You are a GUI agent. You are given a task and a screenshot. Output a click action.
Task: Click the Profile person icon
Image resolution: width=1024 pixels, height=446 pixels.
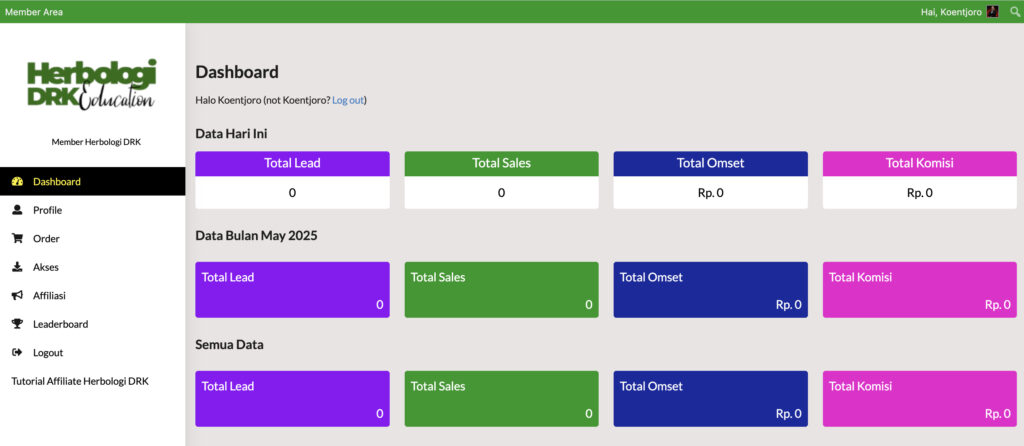(x=18, y=210)
